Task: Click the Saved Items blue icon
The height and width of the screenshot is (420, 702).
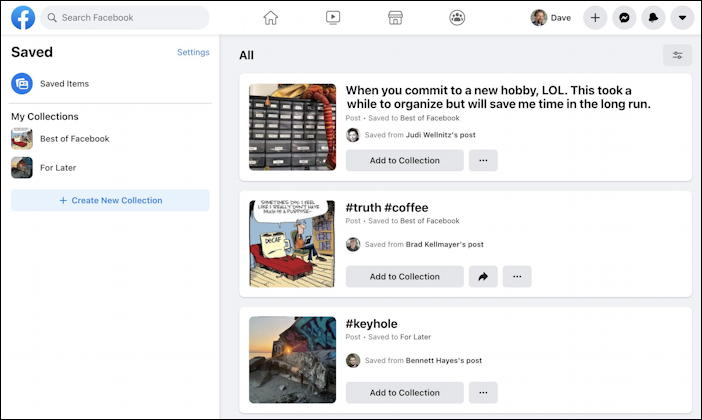Action: [x=22, y=84]
